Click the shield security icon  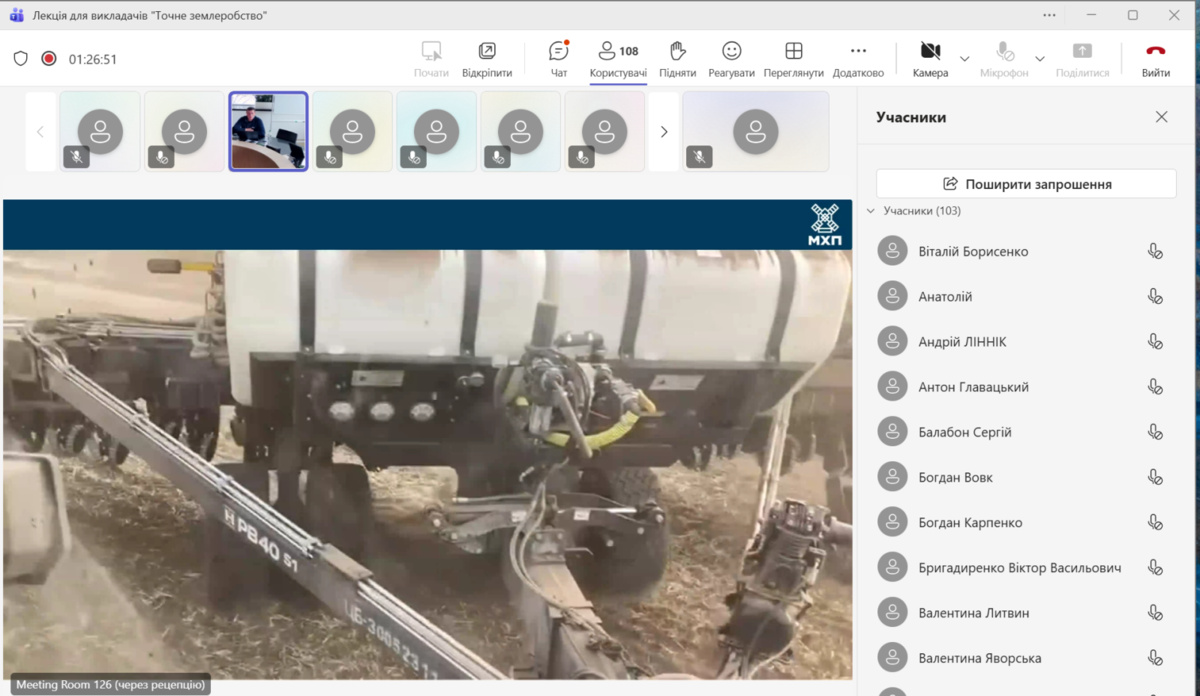click(20, 59)
